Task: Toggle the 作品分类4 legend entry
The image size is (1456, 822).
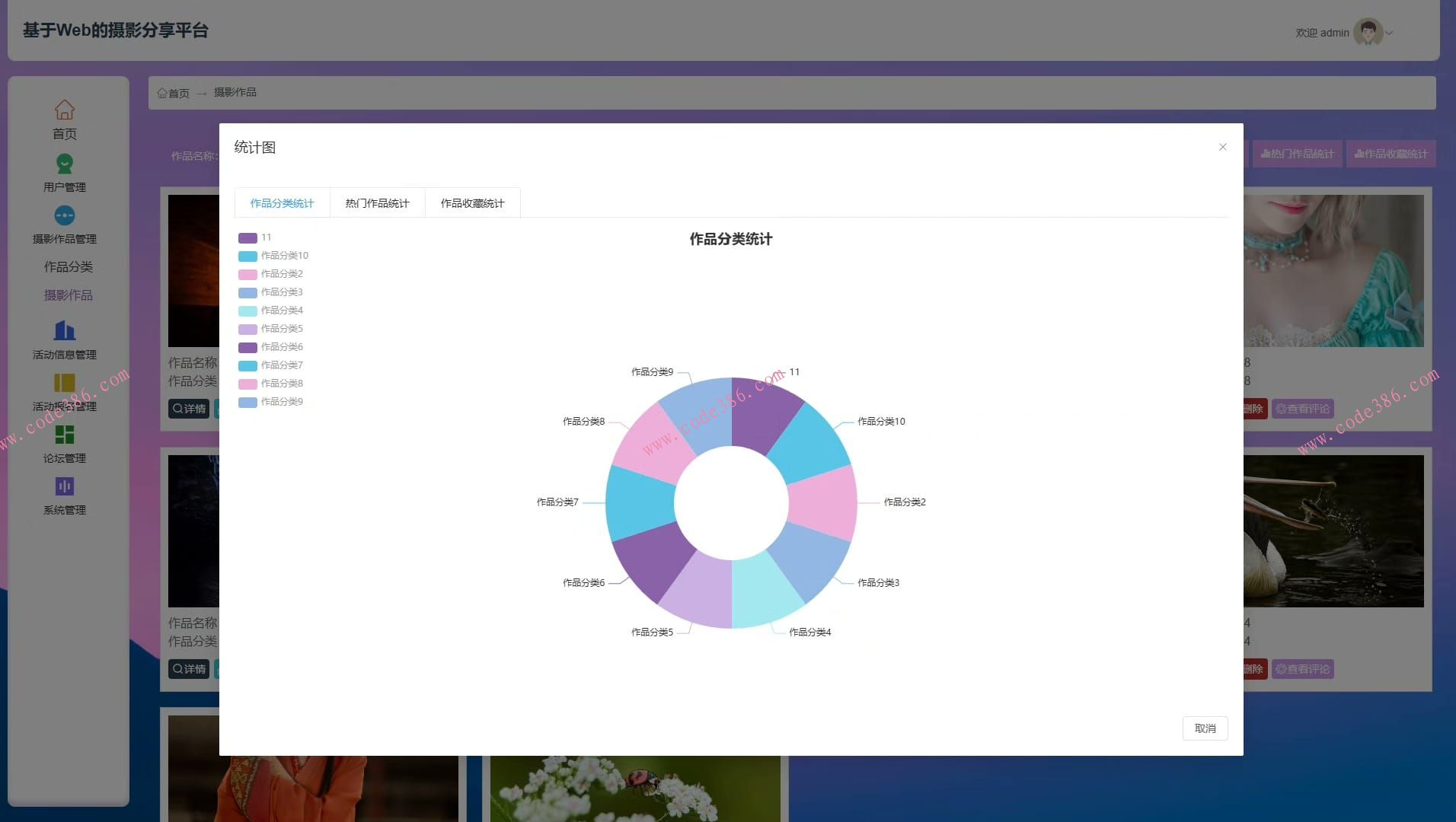Action: [270, 311]
